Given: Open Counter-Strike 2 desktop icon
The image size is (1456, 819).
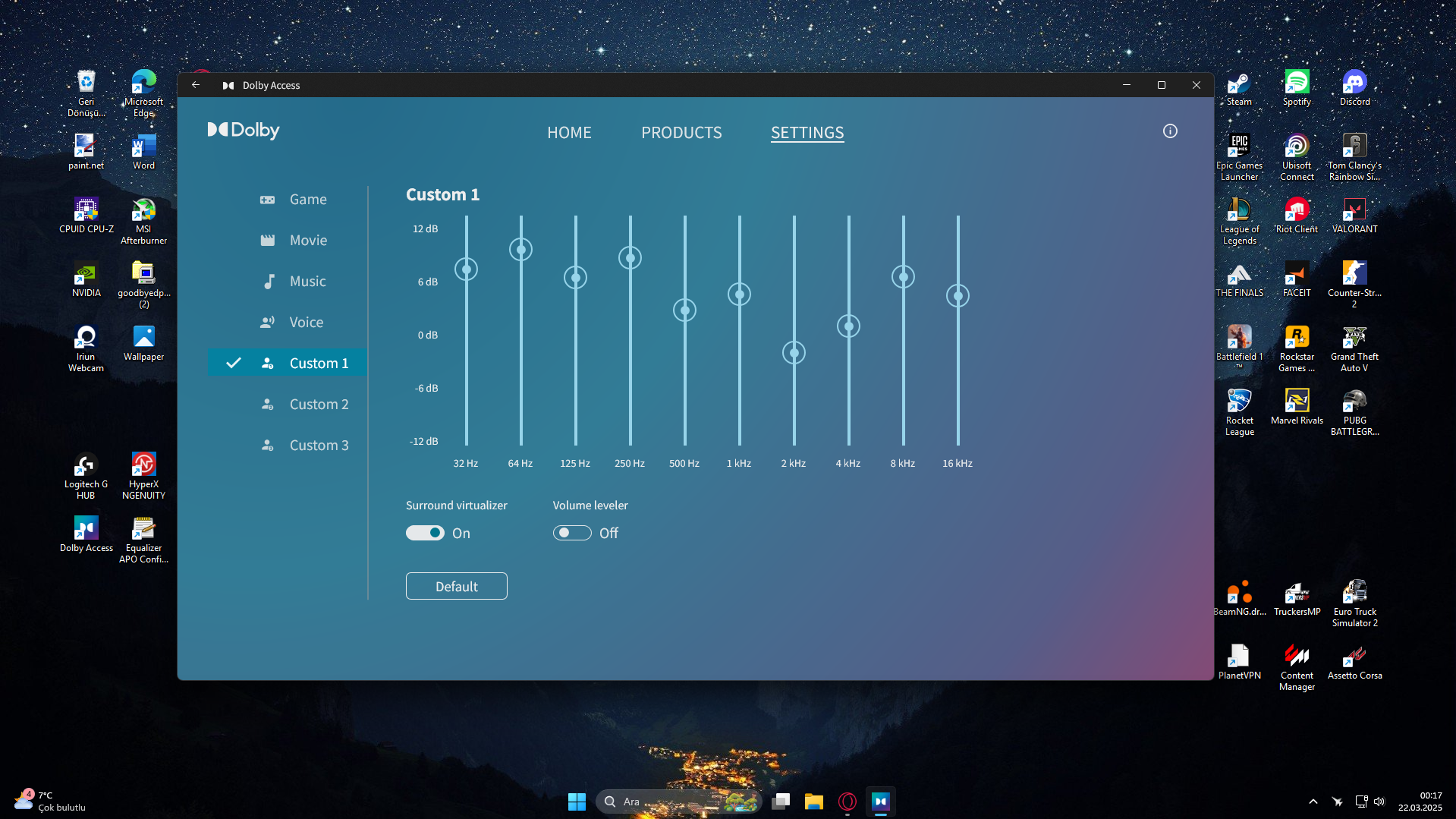Looking at the screenshot, I should (1354, 285).
